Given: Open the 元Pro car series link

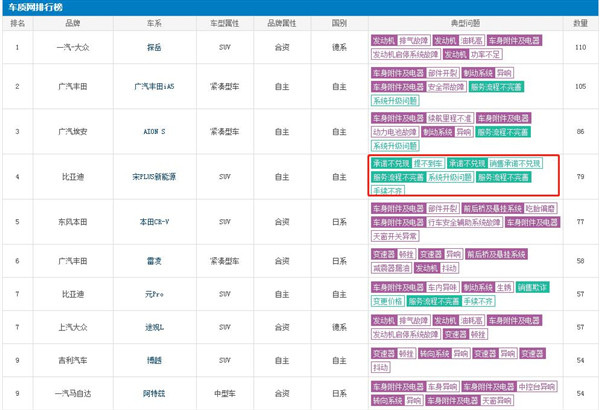Looking at the screenshot, I should click(x=154, y=294).
